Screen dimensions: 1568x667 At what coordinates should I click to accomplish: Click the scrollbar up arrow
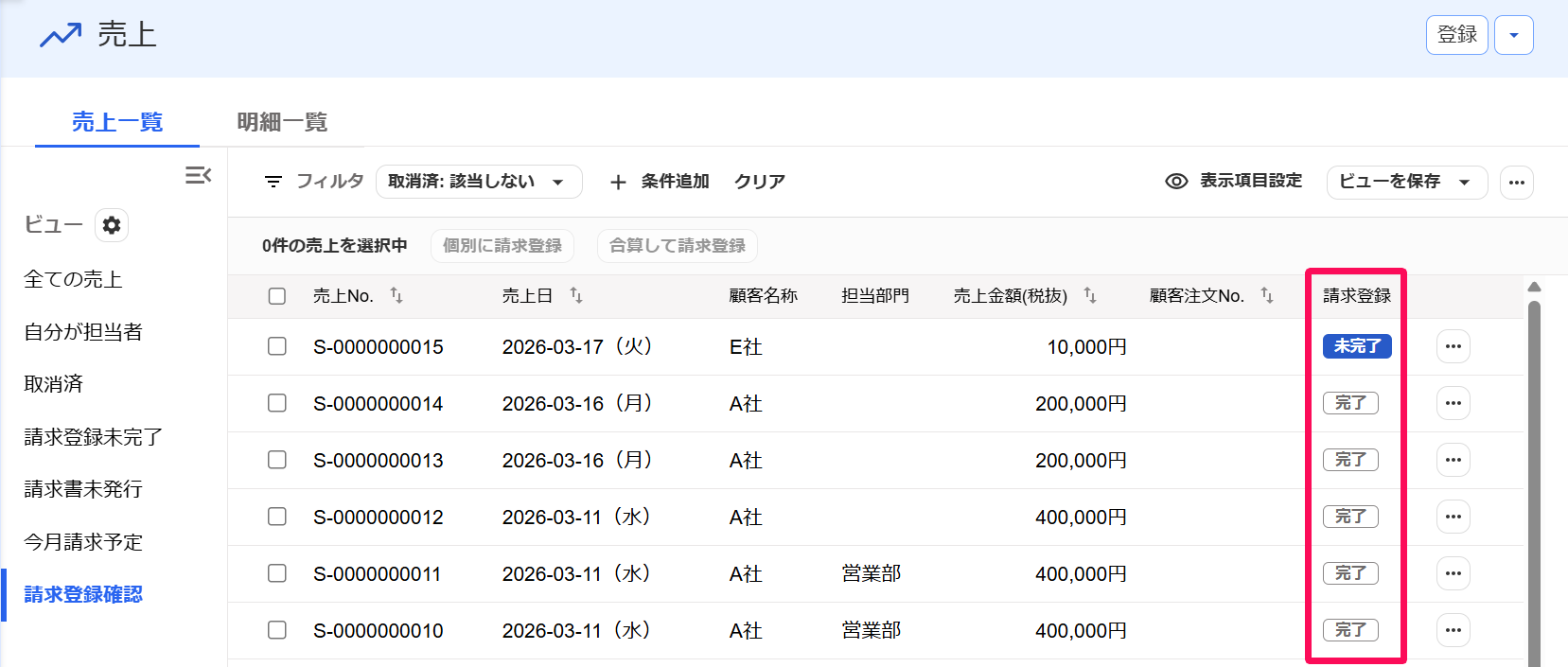pos(1534,287)
